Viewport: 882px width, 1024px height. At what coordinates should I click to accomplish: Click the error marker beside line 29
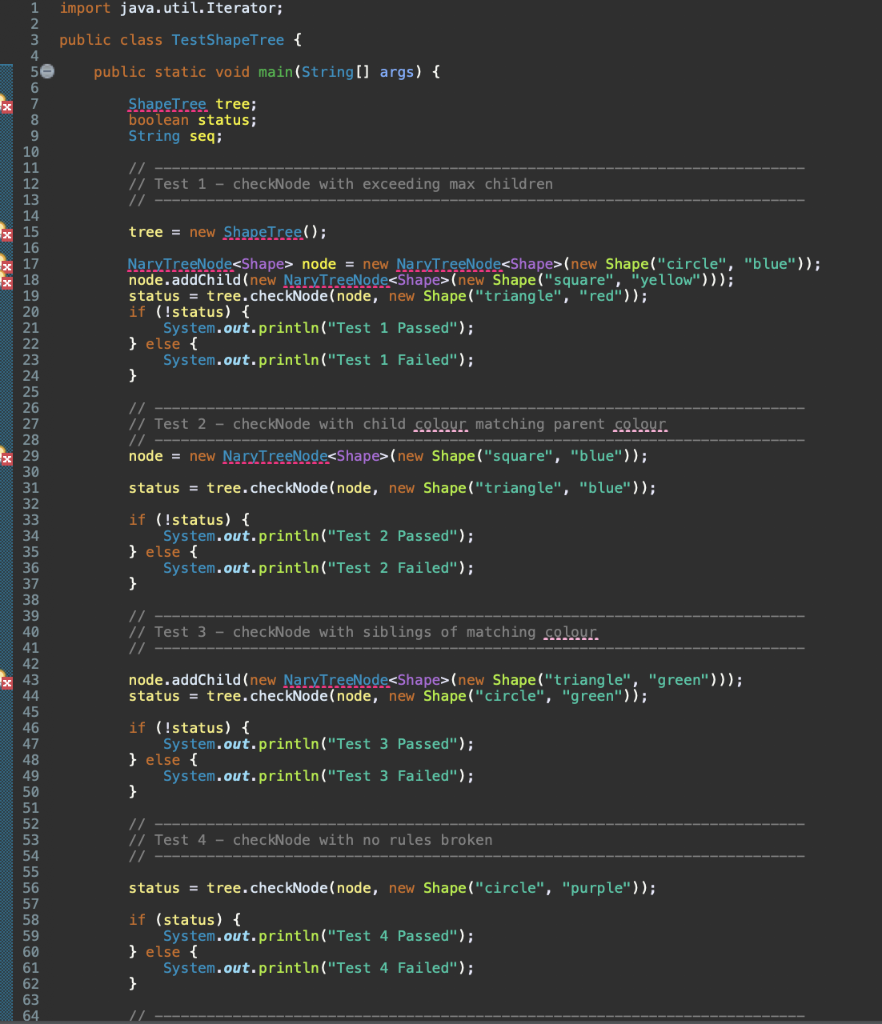[6, 457]
